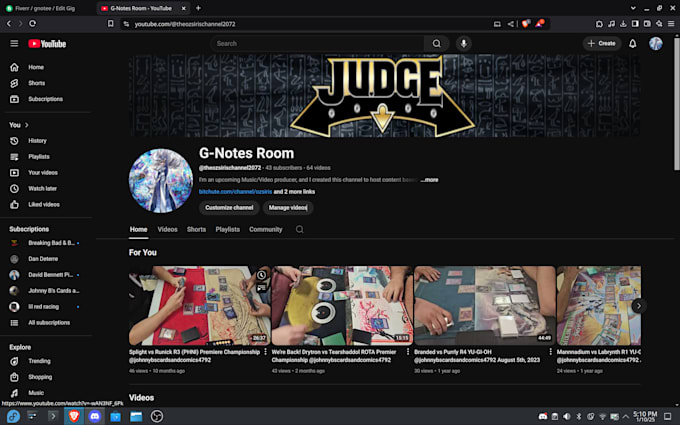The height and width of the screenshot is (425, 680).
Task: Click Manage videos button
Action: (x=288, y=208)
